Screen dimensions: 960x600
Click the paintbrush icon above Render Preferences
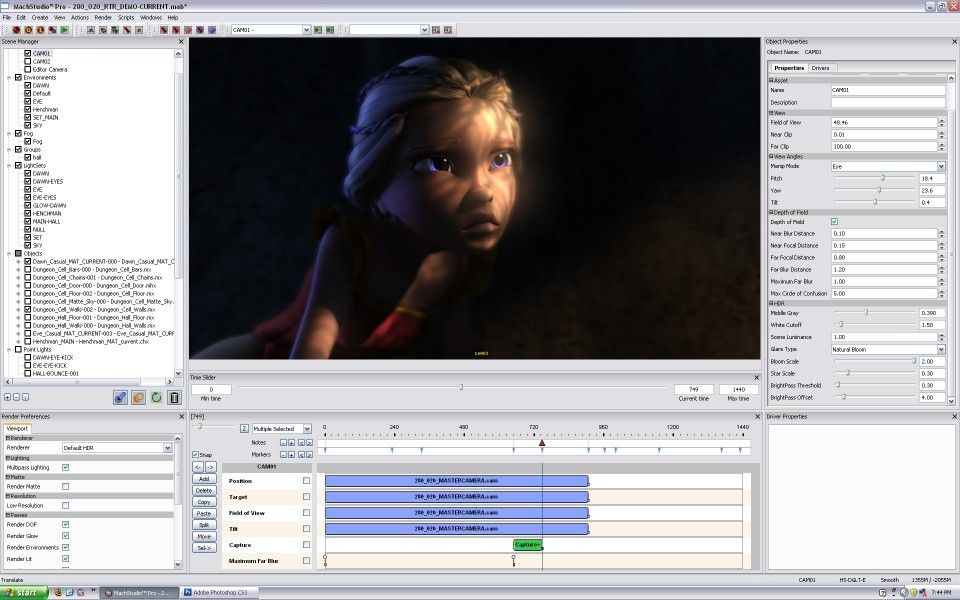click(x=120, y=399)
